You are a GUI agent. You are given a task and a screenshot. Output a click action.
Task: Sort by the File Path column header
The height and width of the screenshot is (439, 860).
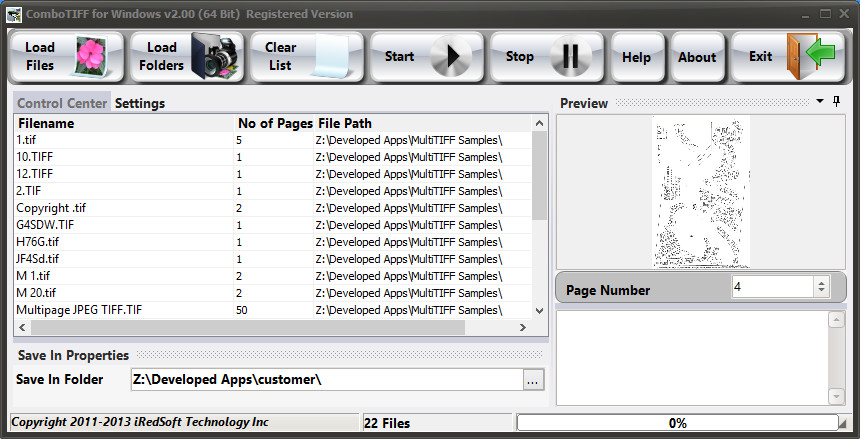click(423, 123)
